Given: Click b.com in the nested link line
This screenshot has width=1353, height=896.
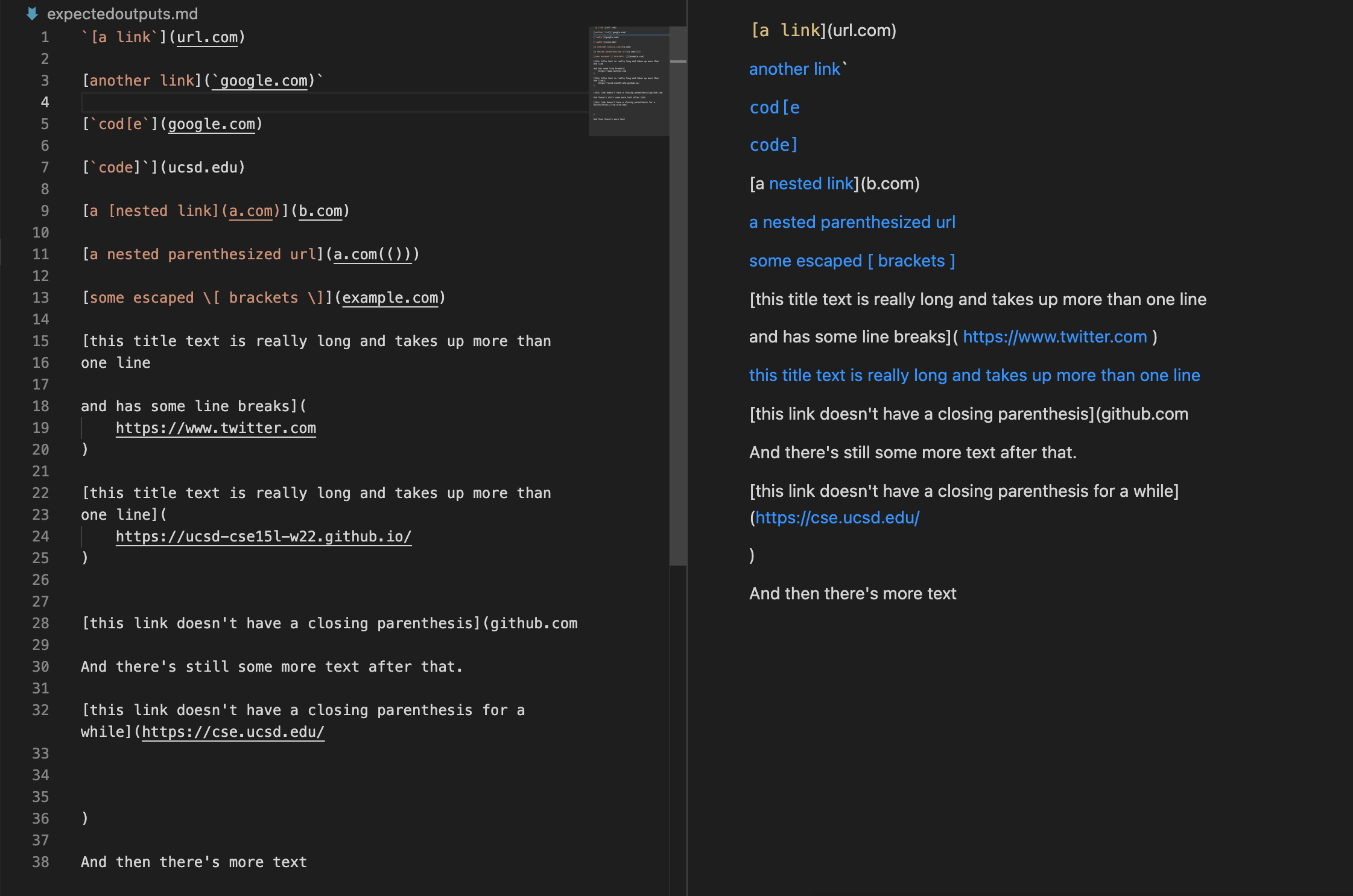Looking at the screenshot, I should click(320, 211).
